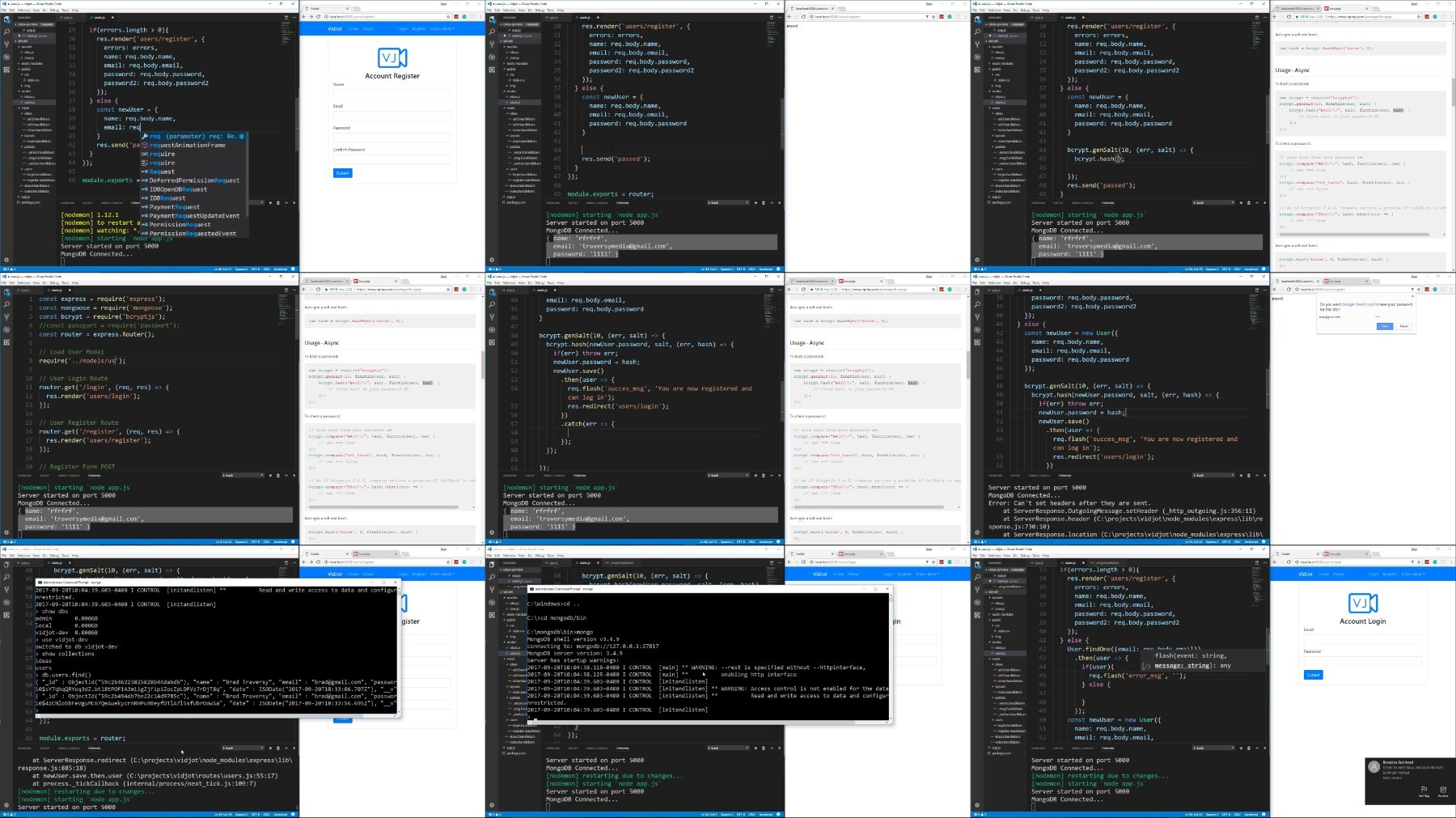Image resolution: width=1456 pixels, height=818 pixels.
Task: Click info icon on the req parameter suggestion
Action: tap(241, 136)
